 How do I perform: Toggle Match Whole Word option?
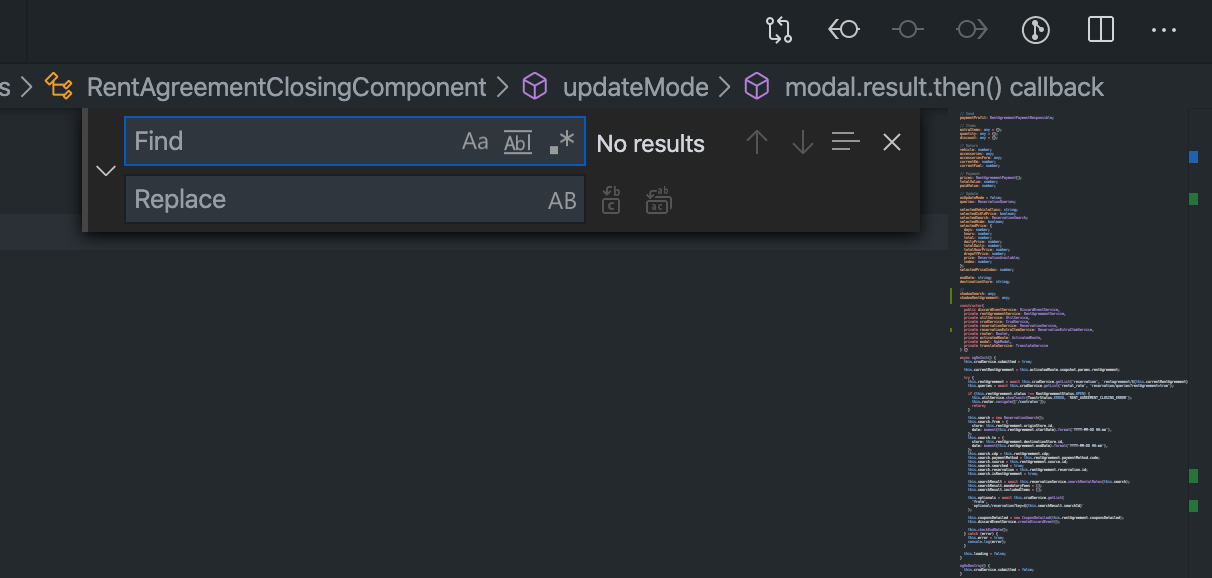coord(517,142)
